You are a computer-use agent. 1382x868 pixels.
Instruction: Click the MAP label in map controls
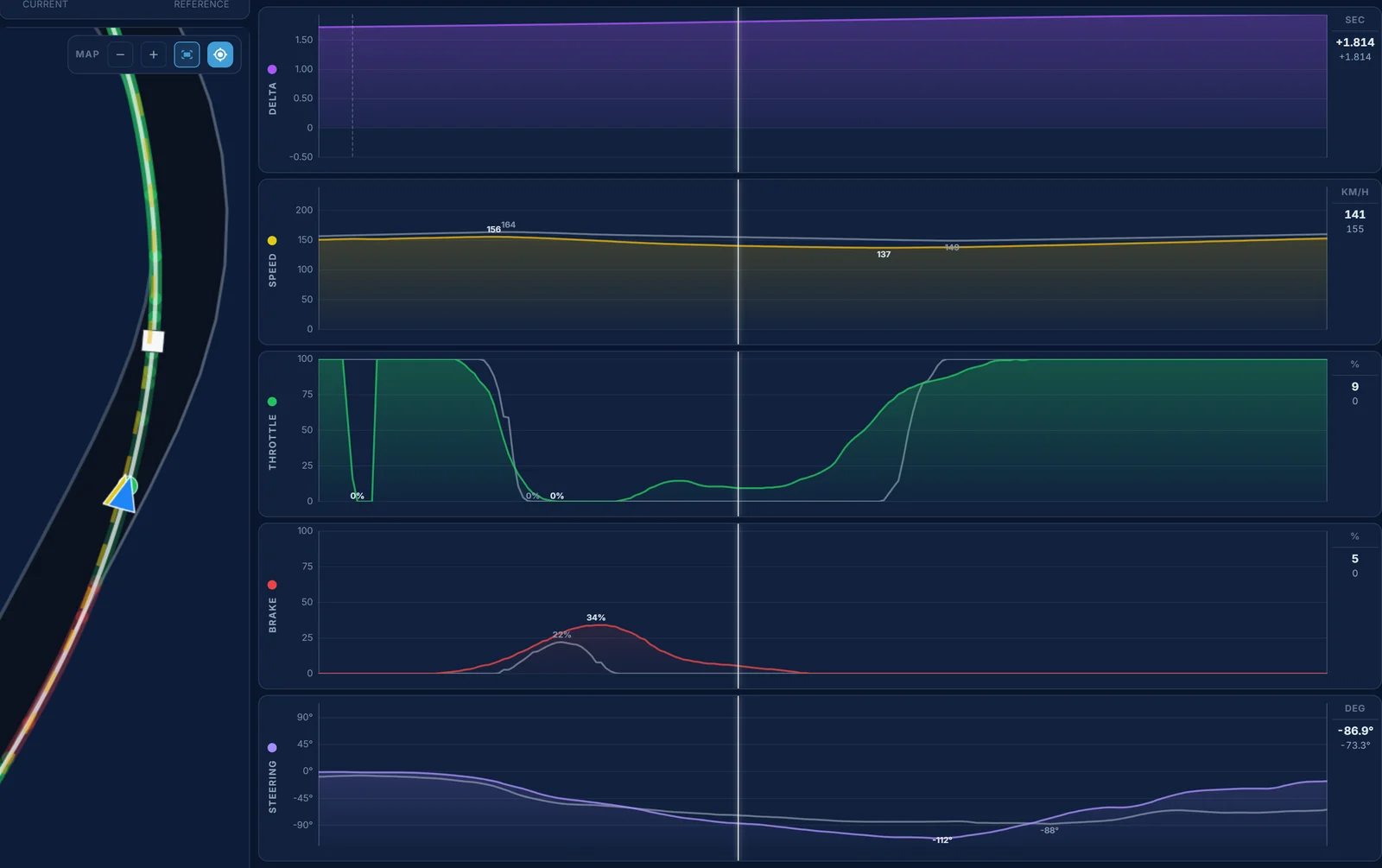tap(87, 54)
